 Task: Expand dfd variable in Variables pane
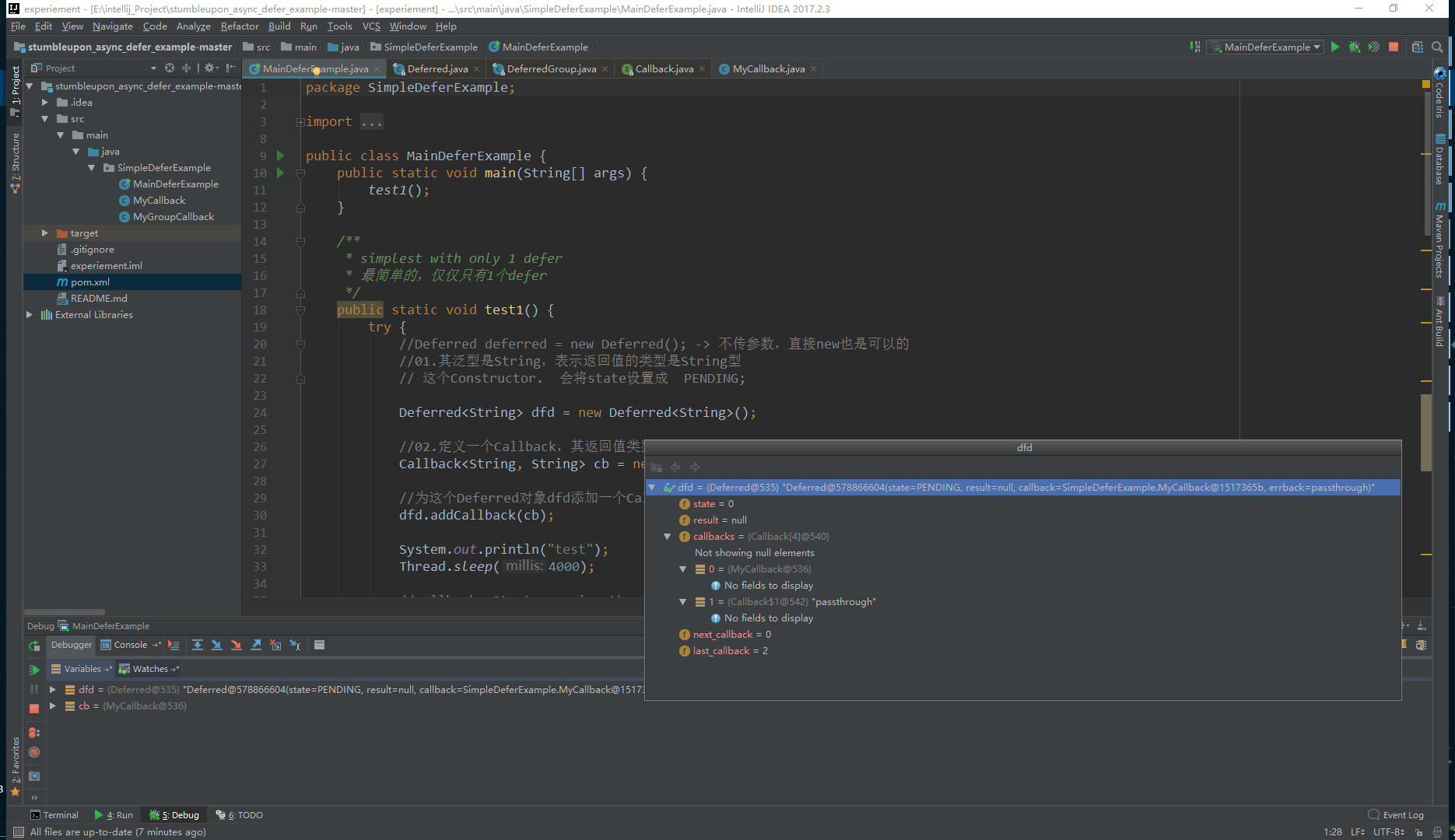pyautogui.click(x=53, y=690)
